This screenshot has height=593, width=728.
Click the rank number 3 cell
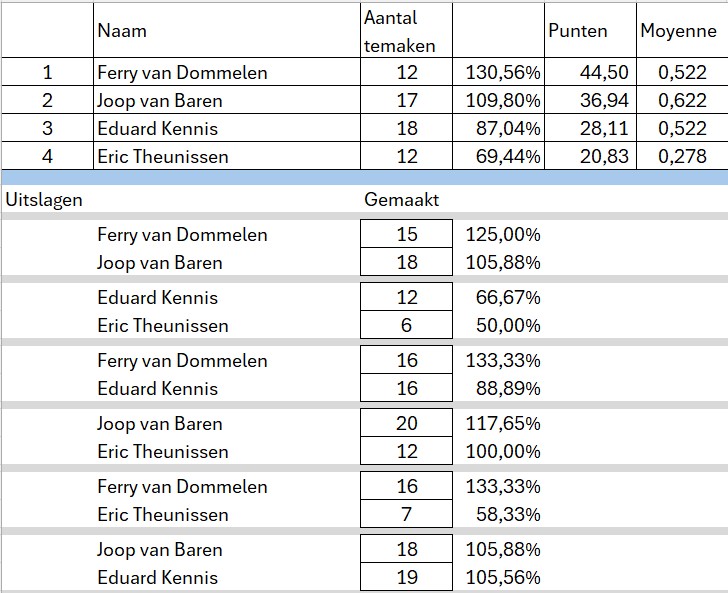tap(47, 128)
